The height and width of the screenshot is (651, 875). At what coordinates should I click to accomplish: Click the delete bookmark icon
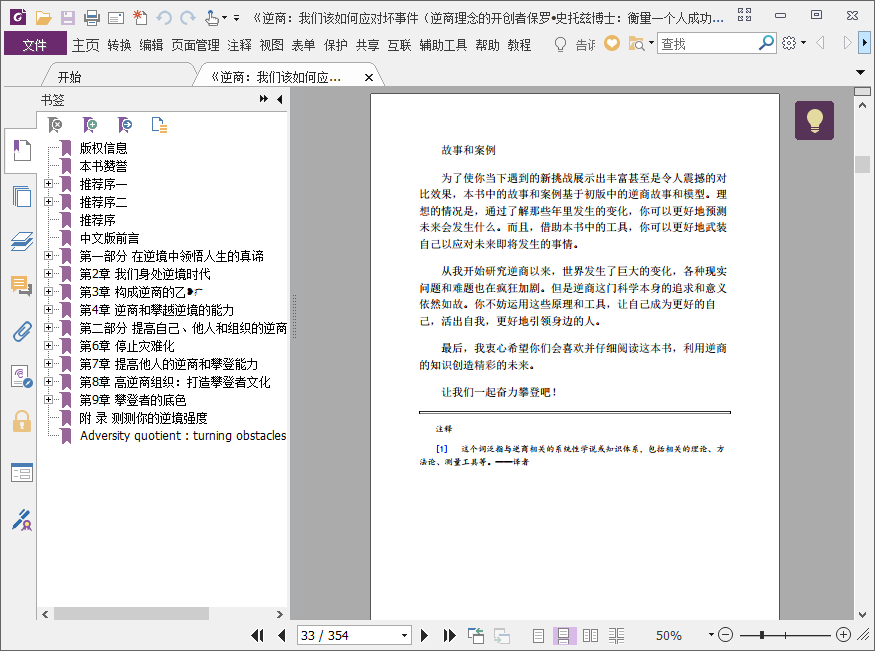click(x=55, y=125)
